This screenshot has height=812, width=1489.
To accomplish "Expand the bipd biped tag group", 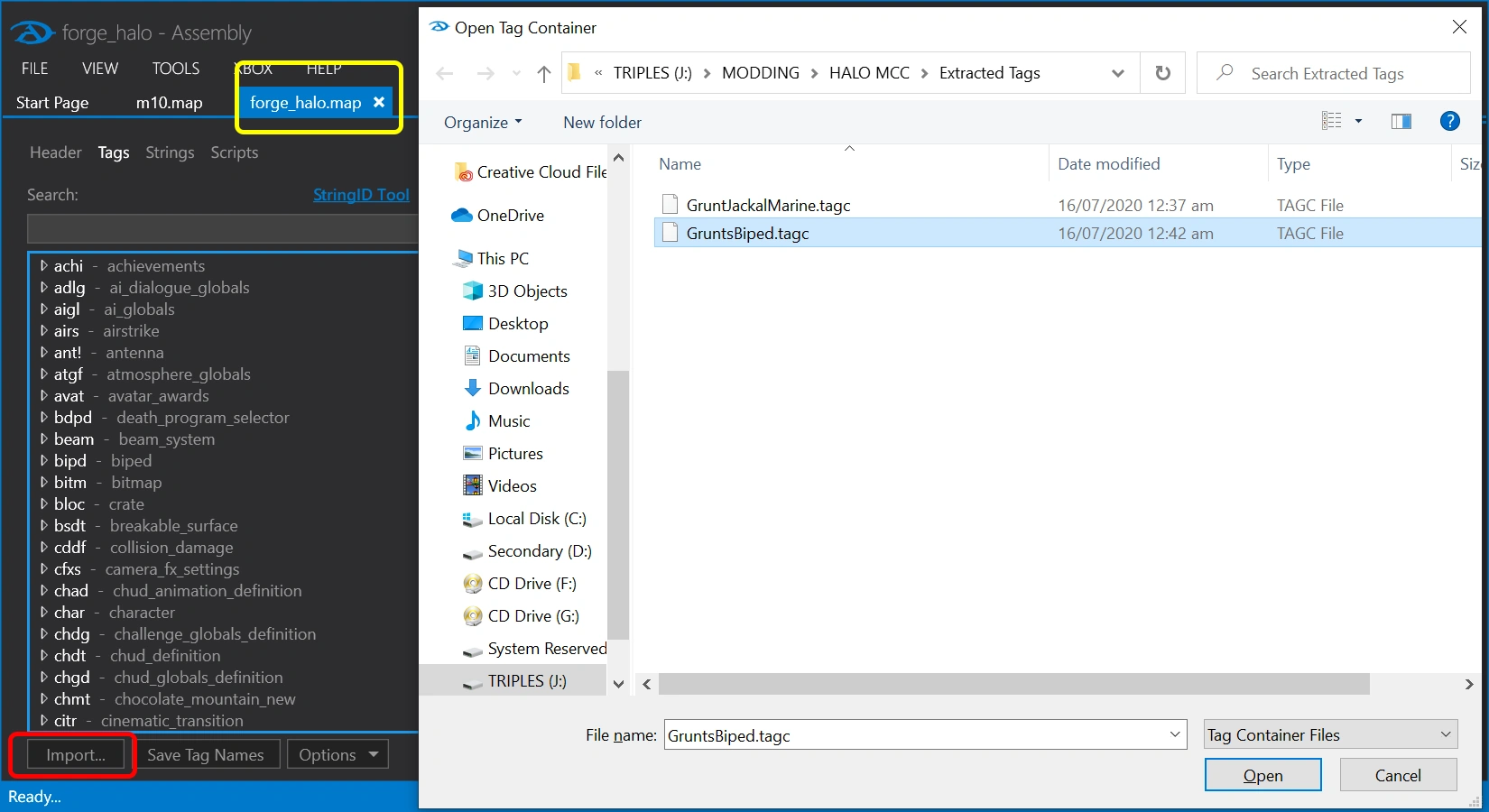I will click(43, 460).
